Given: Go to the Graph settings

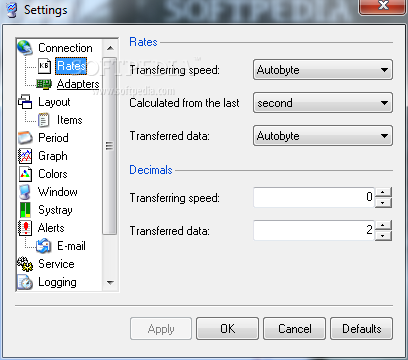Looking at the screenshot, I should [x=53, y=156].
